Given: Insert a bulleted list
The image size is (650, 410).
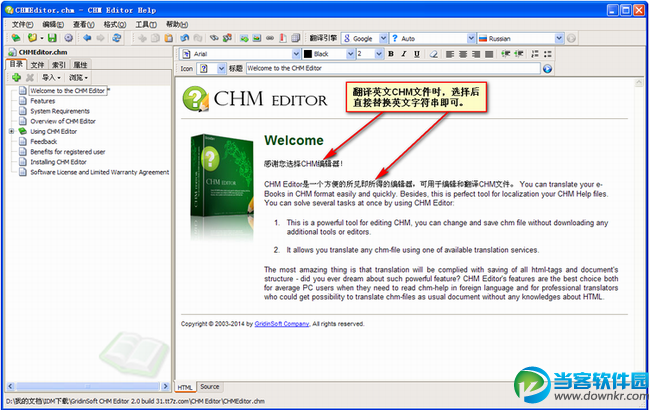Looking at the screenshot, I should (x=548, y=54).
